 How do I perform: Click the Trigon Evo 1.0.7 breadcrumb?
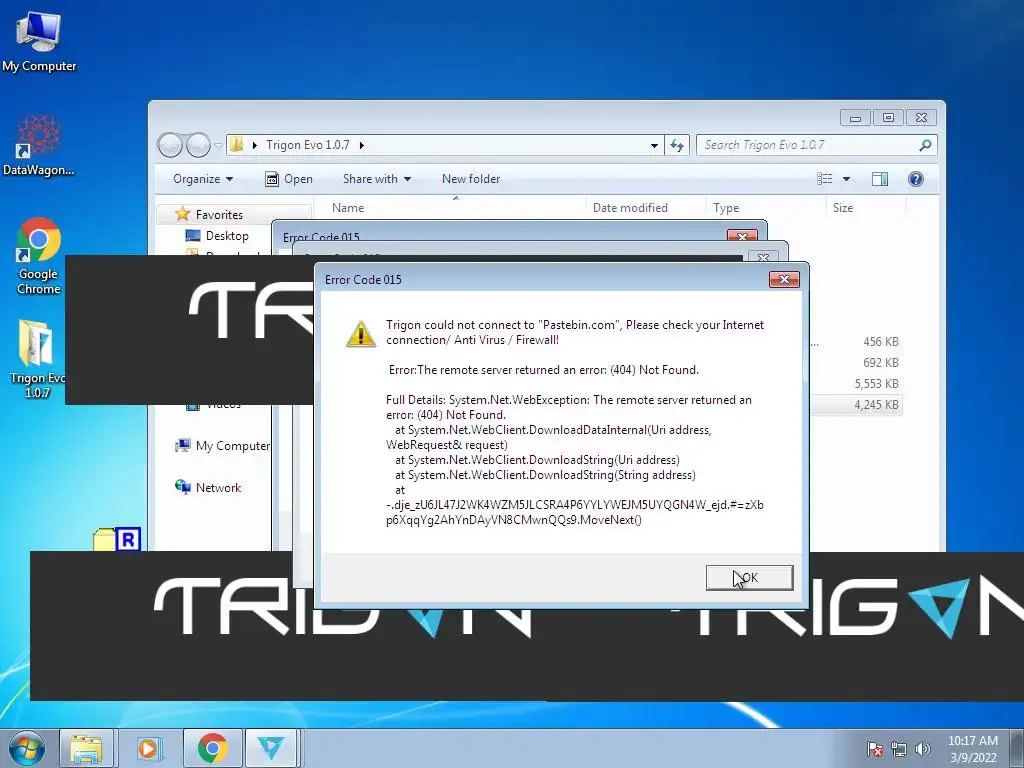[x=307, y=145]
